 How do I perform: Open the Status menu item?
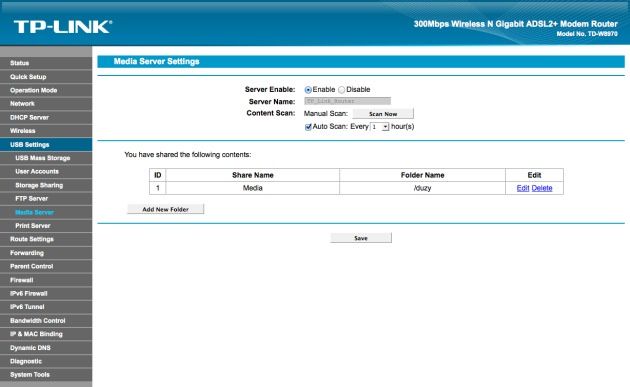tap(46, 63)
